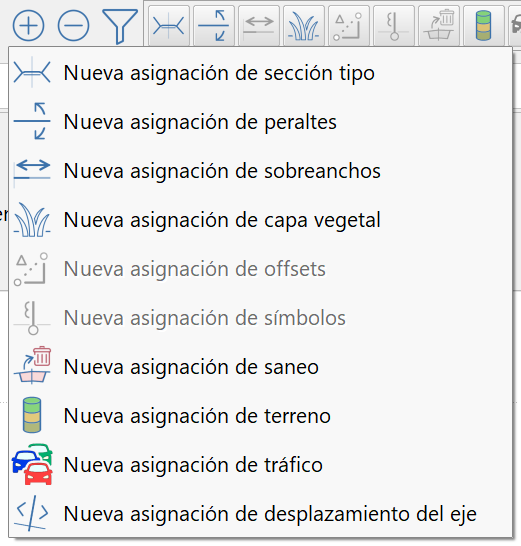Click desplazamiento del eje icon in menu
The width and height of the screenshot is (521, 546).
(x=32, y=513)
